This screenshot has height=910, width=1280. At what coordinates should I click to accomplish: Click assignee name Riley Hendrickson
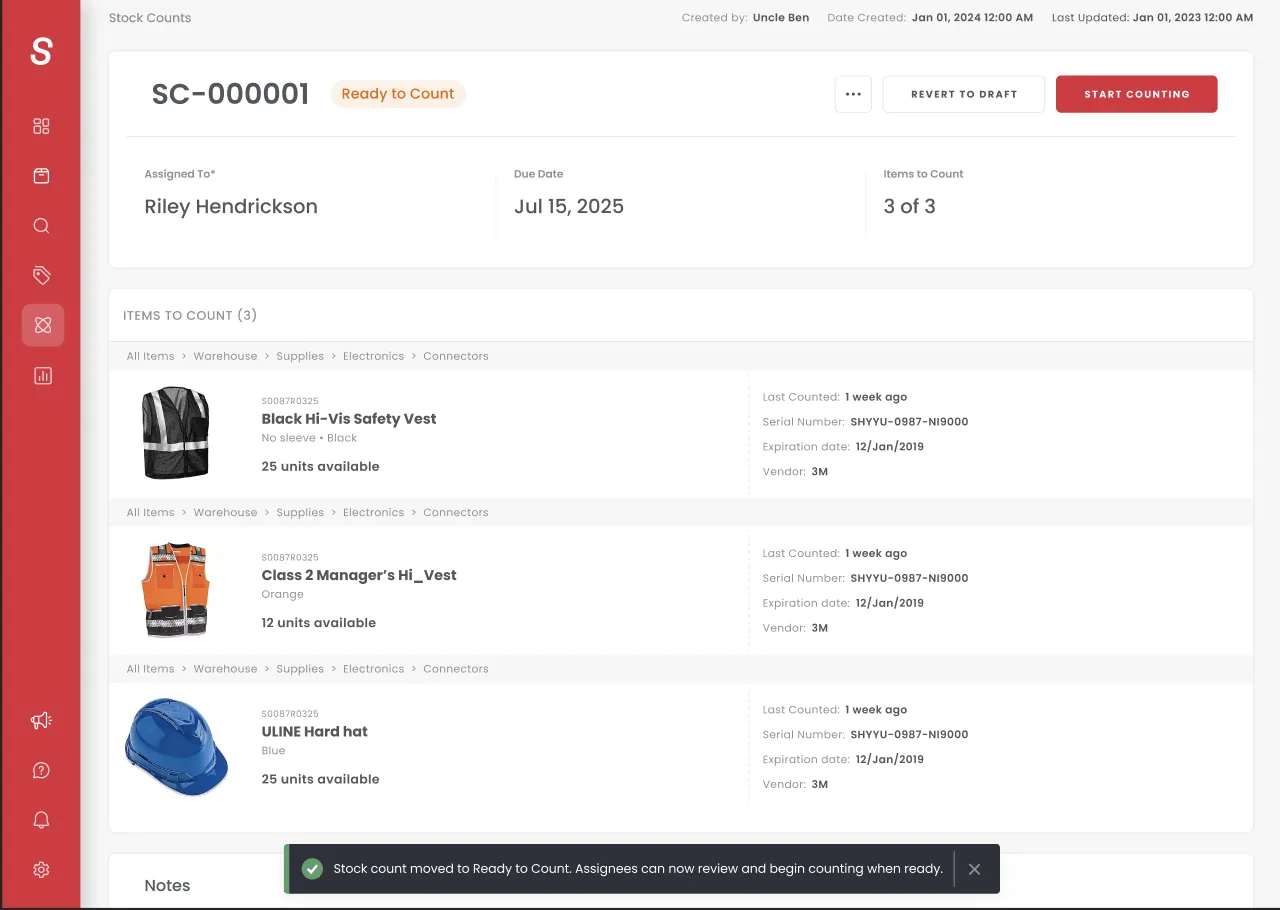coord(231,207)
